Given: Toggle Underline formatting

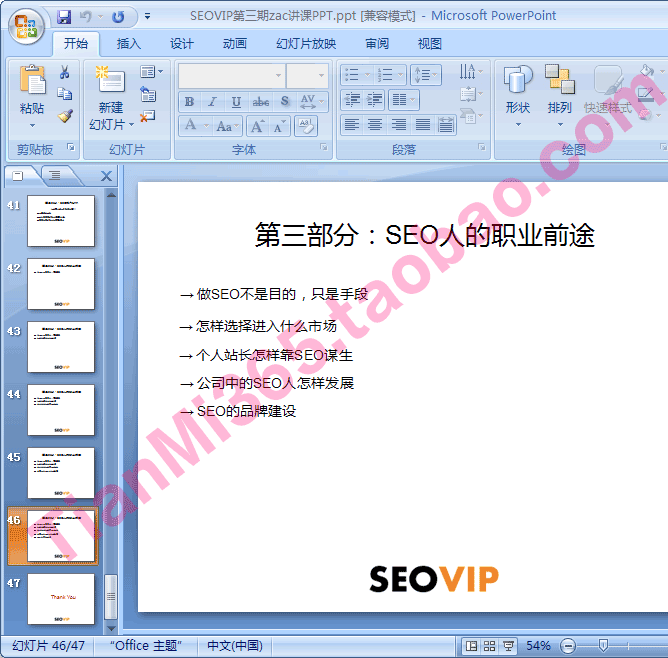Looking at the screenshot, I should (236, 102).
